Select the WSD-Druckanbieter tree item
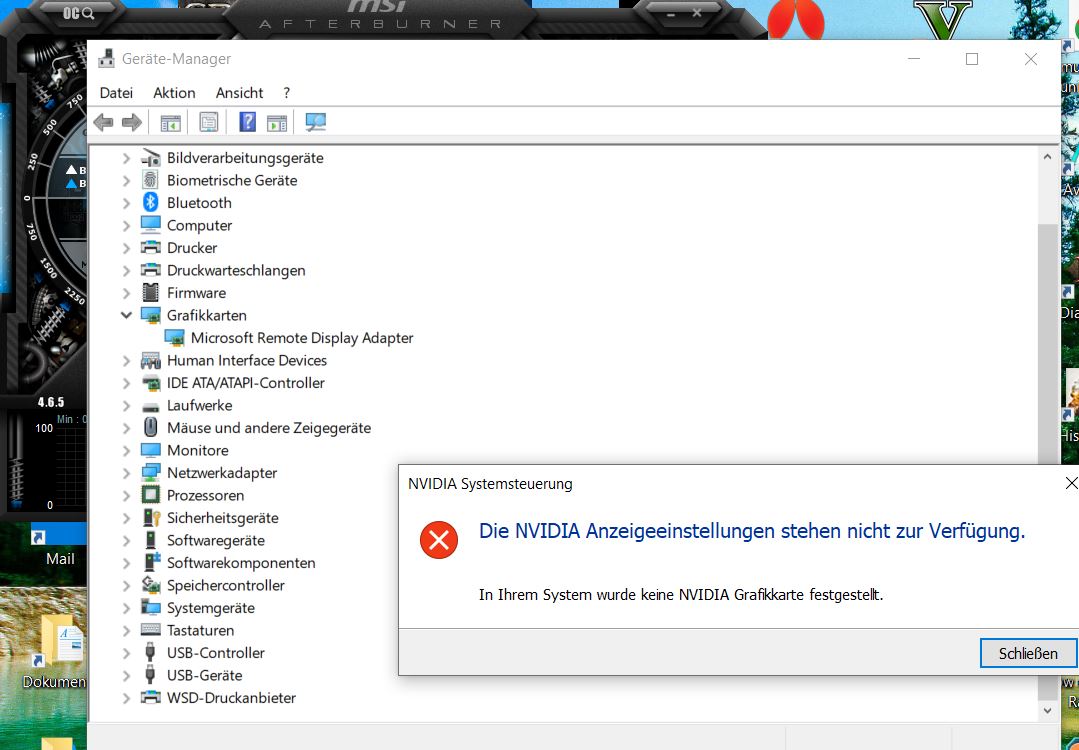Viewport: 1079px width, 750px height. coord(231,698)
